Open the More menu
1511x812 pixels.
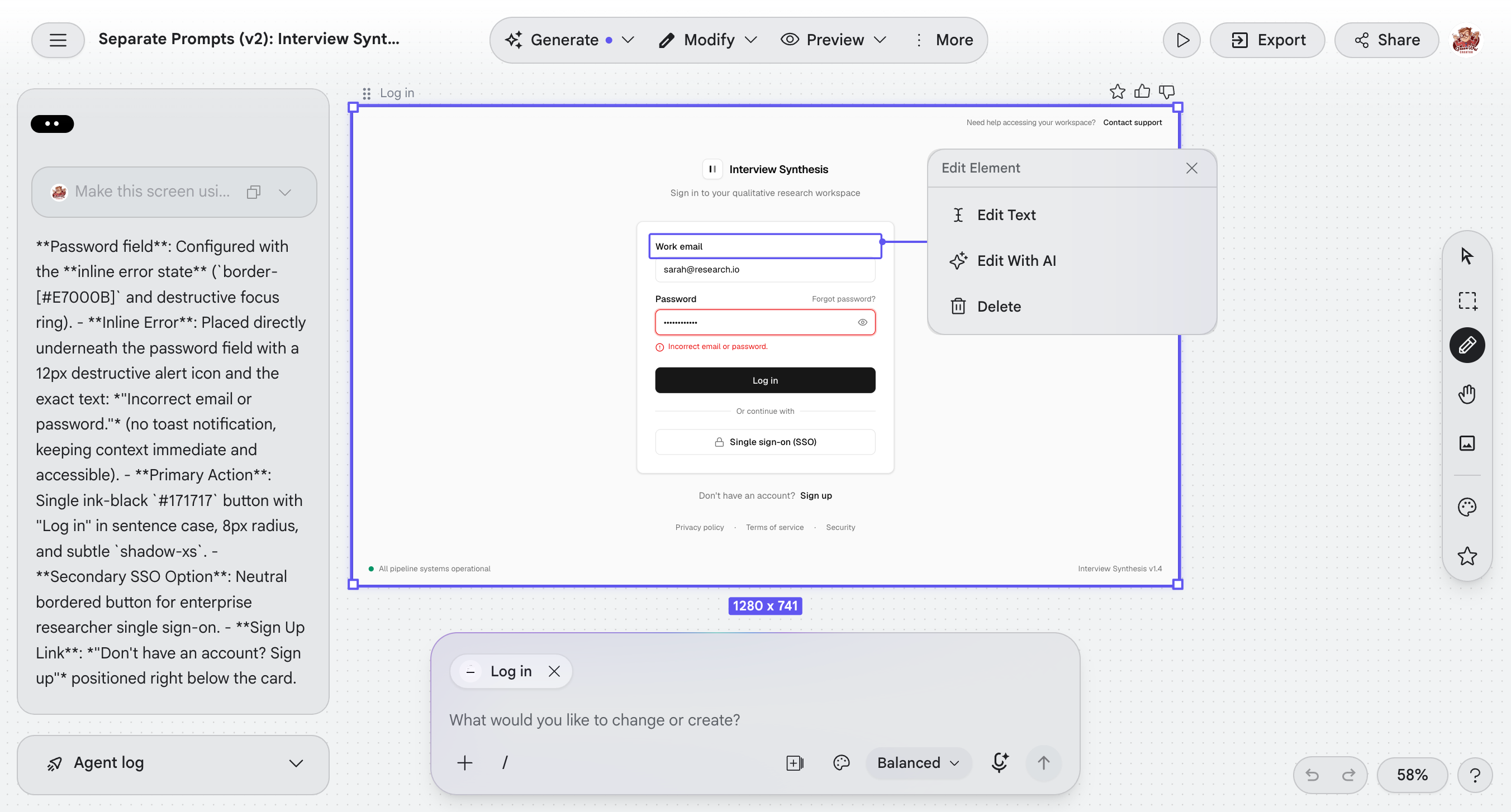click(944, 40)
